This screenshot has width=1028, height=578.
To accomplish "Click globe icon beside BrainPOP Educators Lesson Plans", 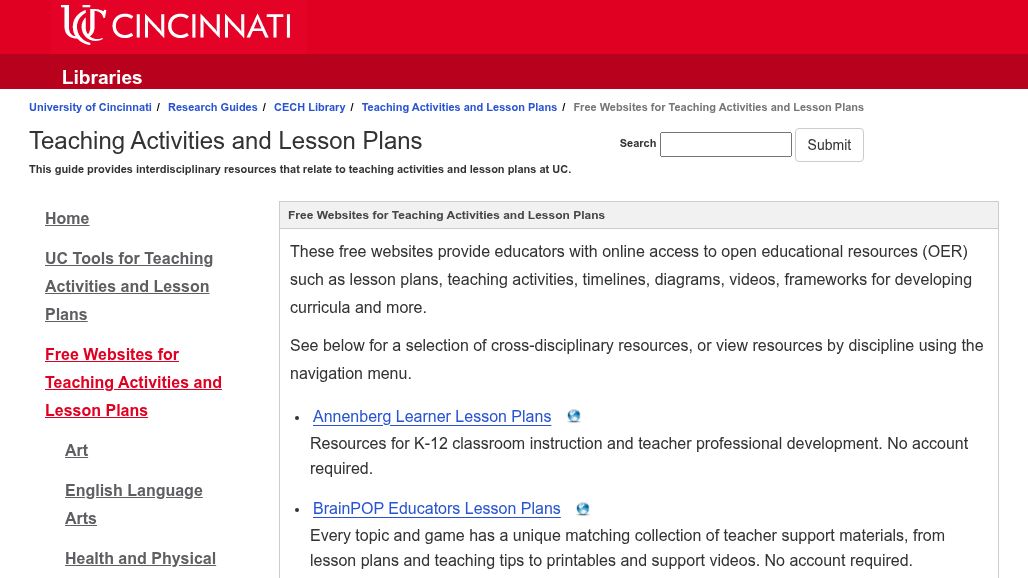I will pos(583,509).
